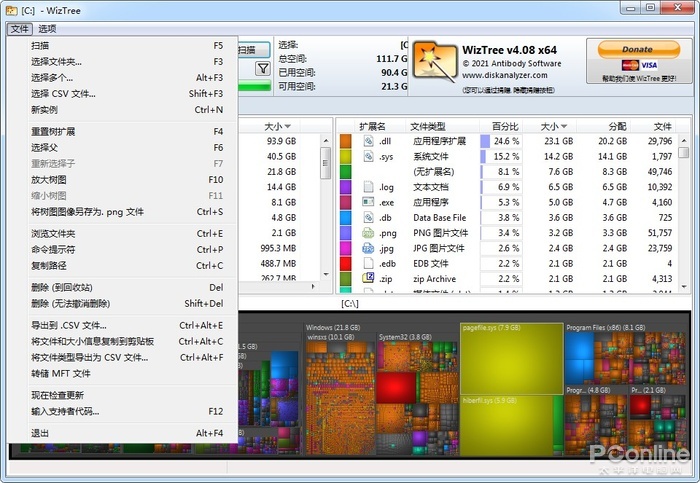Click the .exe application icon
This screenshot has width=700, height=483.
[368, 202]
